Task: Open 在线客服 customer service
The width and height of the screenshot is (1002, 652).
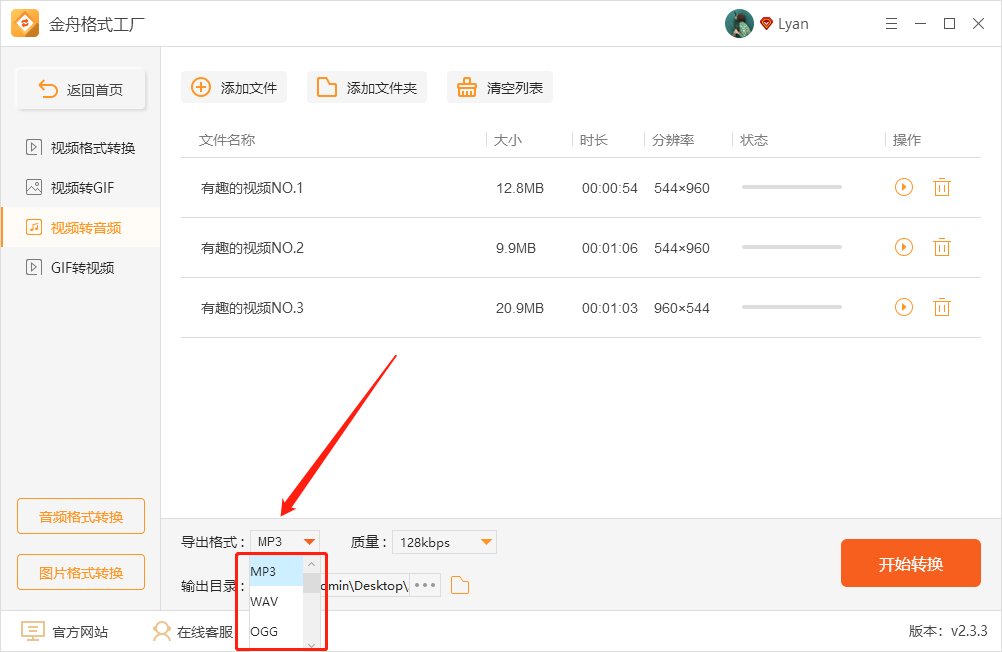Action: (x=160, y=631)
